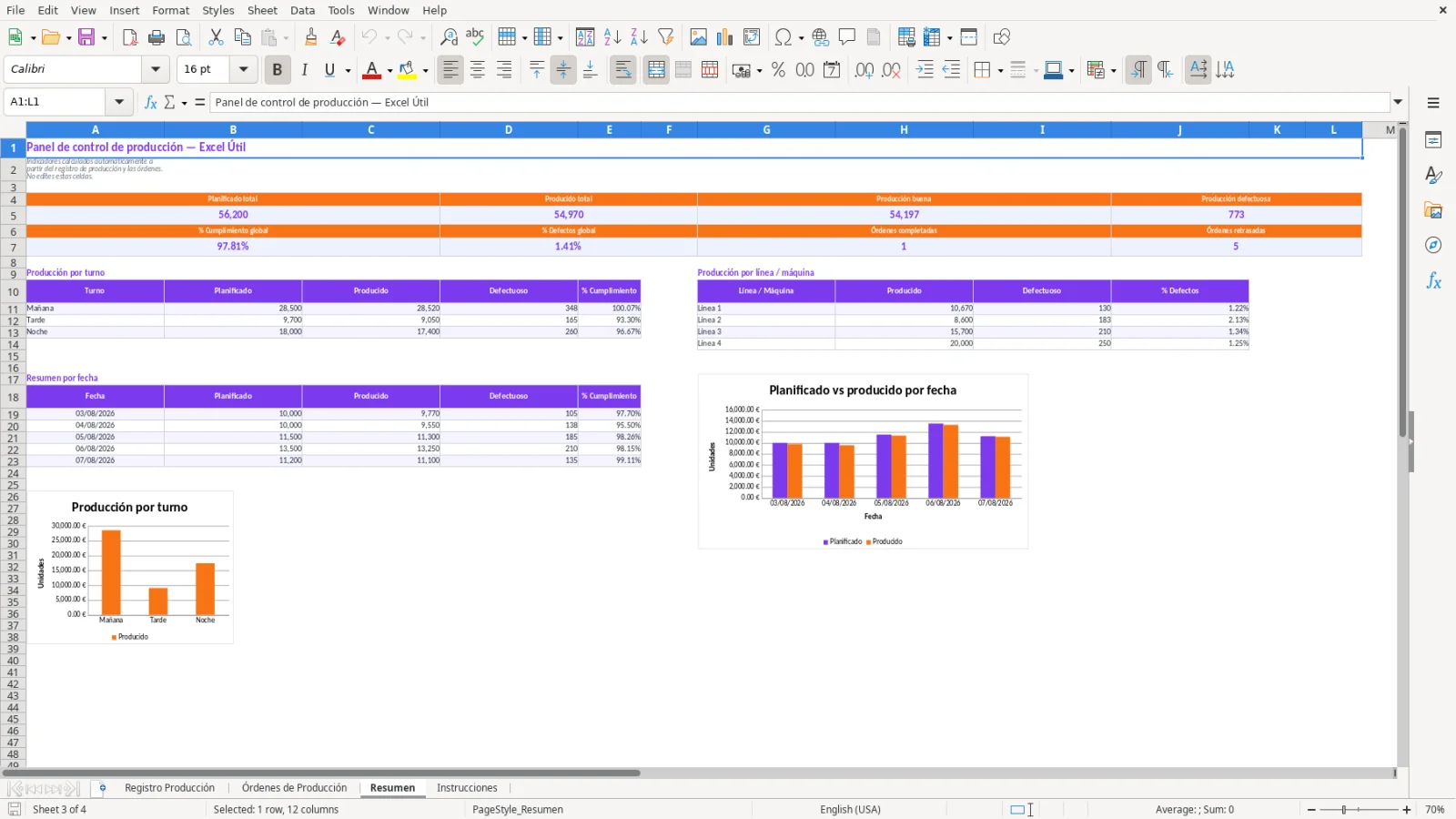Sort descending icon
The width and height of the screenshot is (1456, 819).
click(639, 37)
